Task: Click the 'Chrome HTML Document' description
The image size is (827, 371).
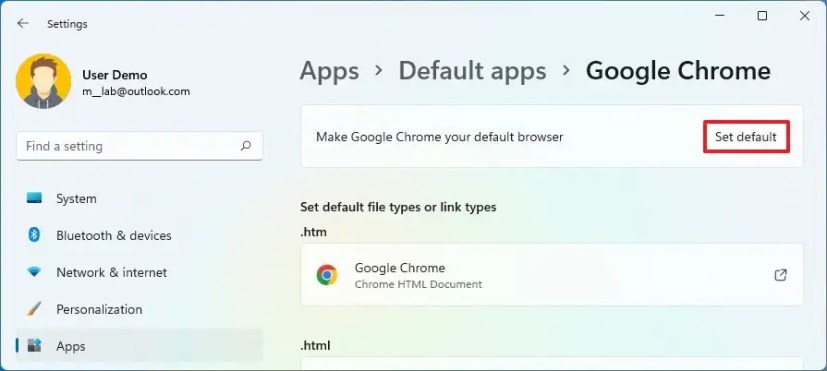Action: tap(418, 284)
